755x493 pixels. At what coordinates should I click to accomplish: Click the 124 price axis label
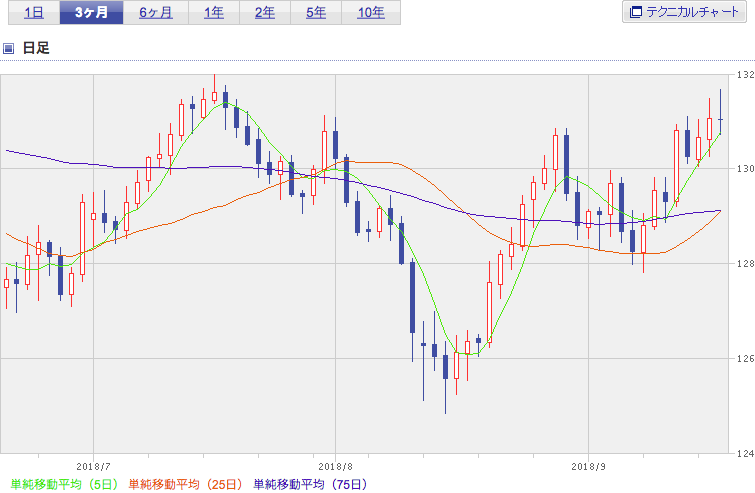click(745, 453)
